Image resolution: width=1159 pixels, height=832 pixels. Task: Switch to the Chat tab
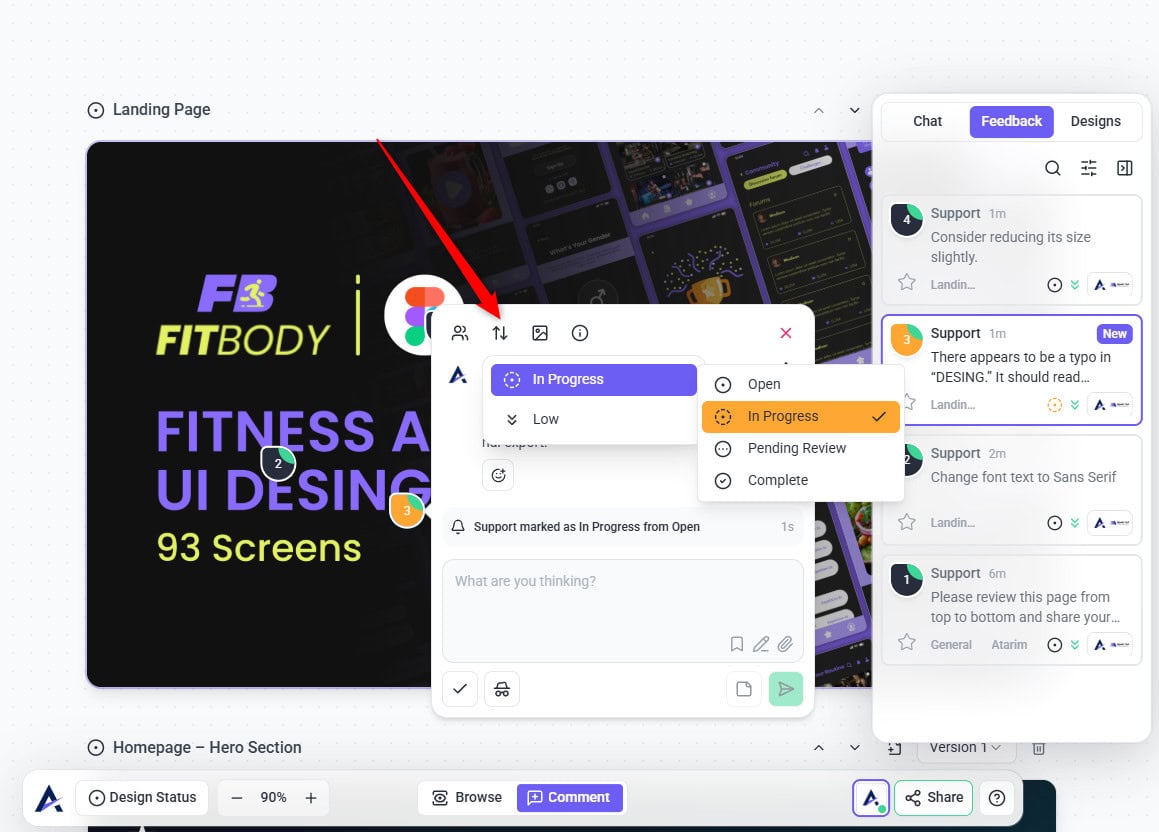(x=927, y=121)
